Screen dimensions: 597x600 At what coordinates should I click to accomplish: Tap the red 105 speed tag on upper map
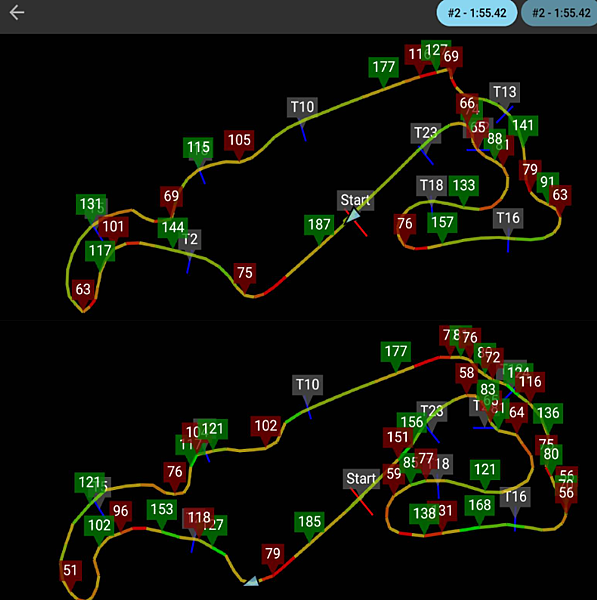coord(239,140)
